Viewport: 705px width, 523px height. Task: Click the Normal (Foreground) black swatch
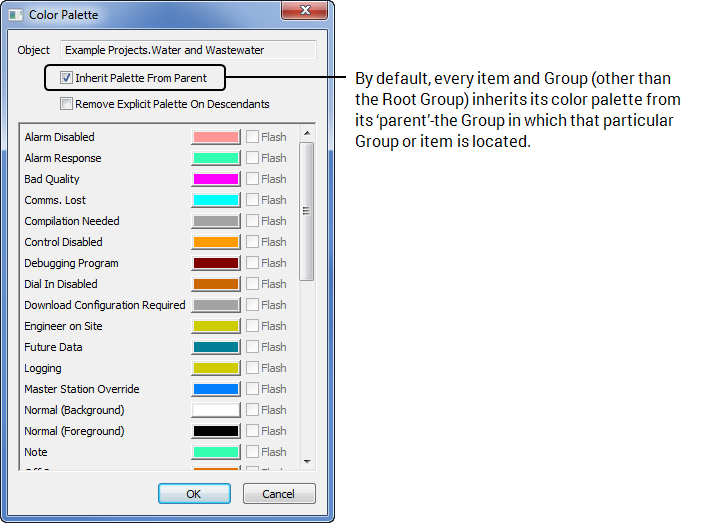[215, 431]
